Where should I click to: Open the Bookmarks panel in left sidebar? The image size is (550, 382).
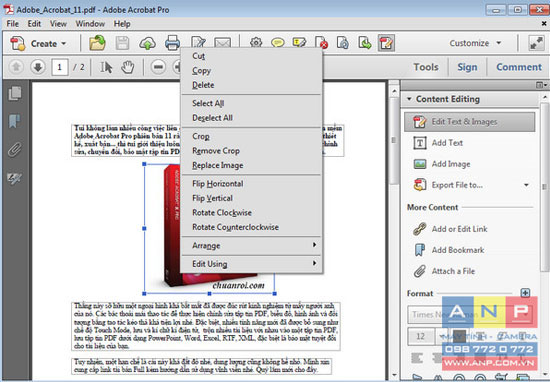(x=15, y=121)
